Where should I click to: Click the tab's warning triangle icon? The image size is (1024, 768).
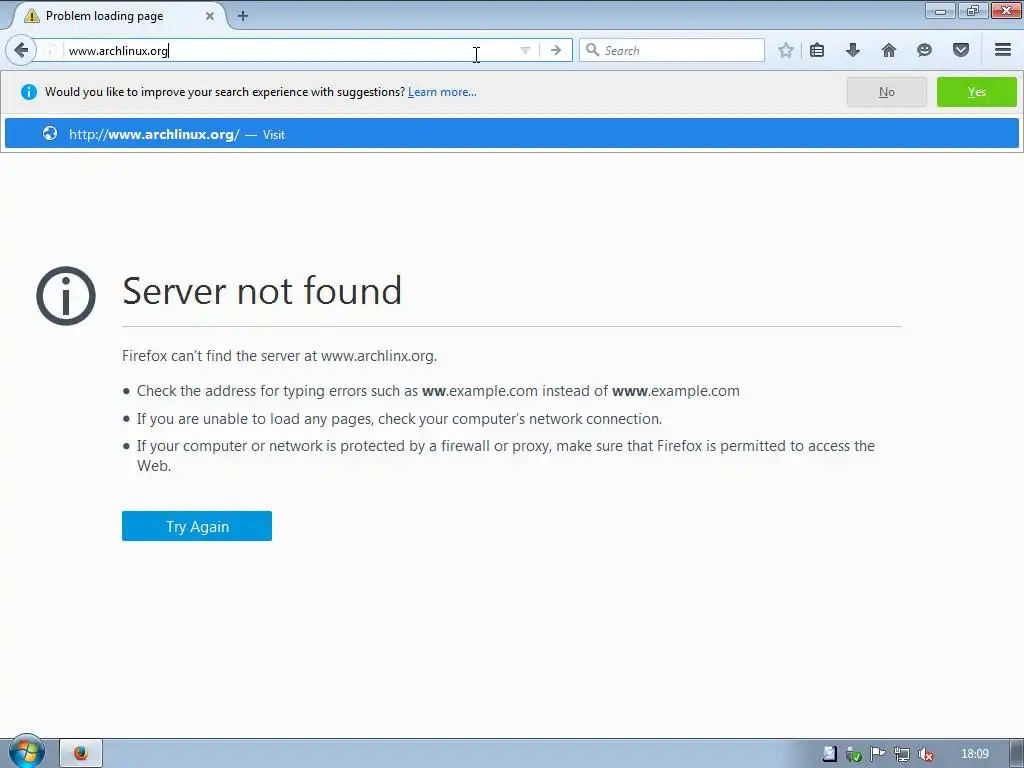coord(31,16)
